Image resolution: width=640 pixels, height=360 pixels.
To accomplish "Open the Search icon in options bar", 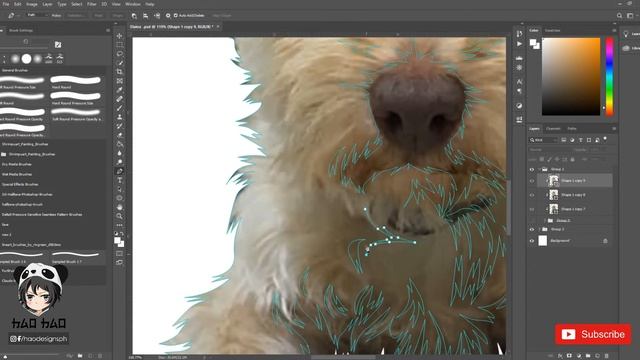I will 620,16.
